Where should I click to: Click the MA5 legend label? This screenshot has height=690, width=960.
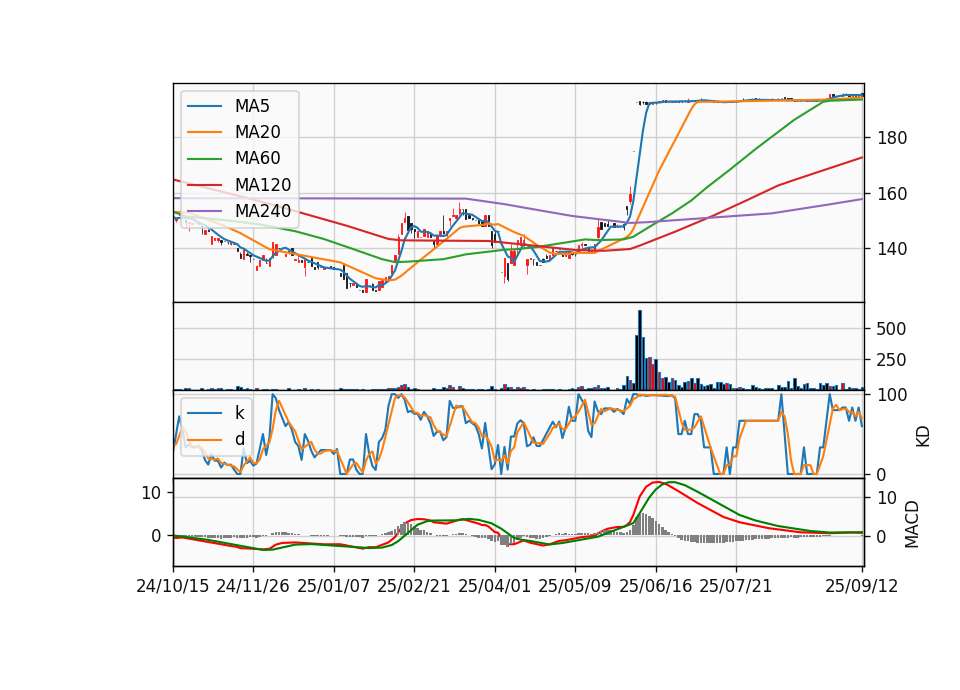(252, 106)
